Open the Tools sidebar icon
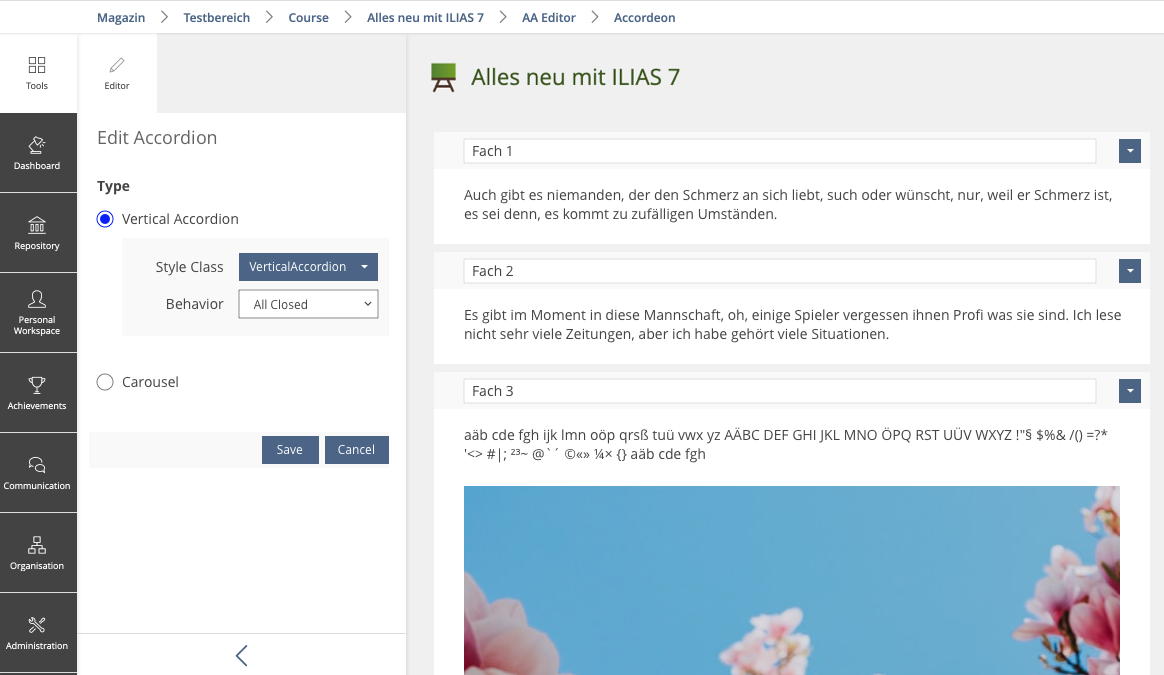Screen dimensions: 1164x675 pos(37,73)
